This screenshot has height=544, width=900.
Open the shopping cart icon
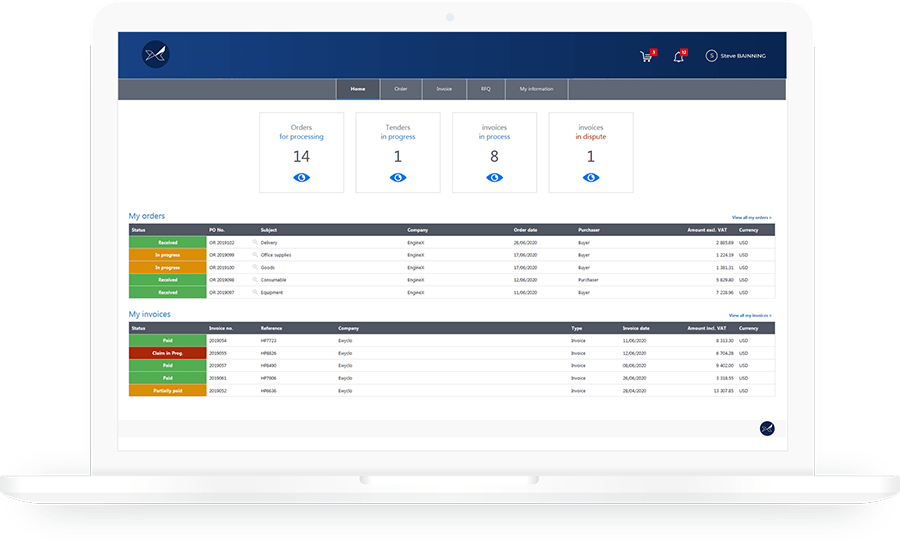point(646,56)
